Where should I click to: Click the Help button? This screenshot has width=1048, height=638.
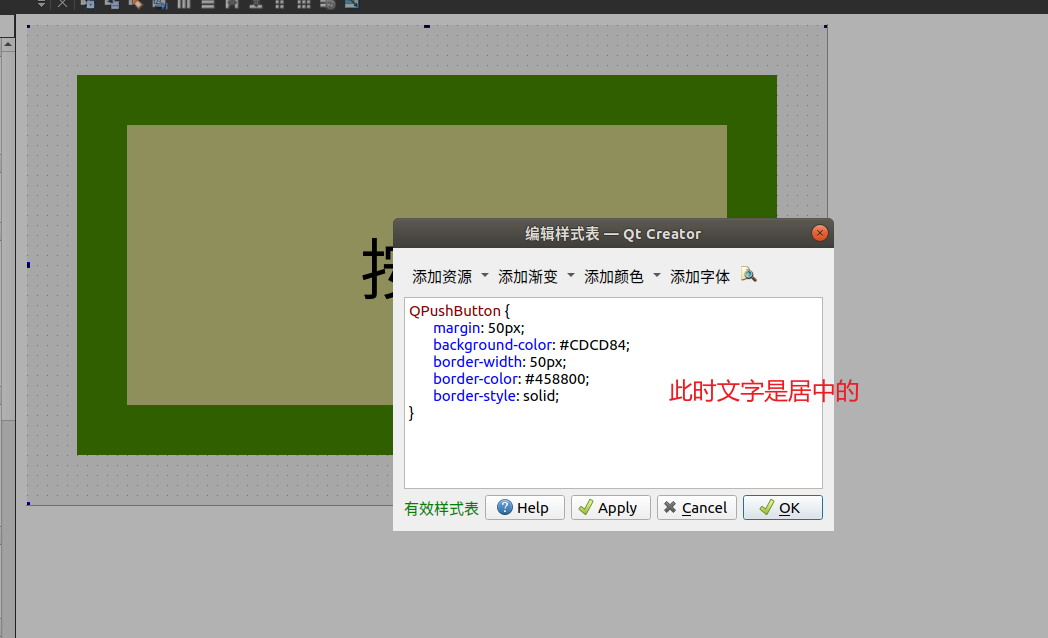tap(525, 508)
